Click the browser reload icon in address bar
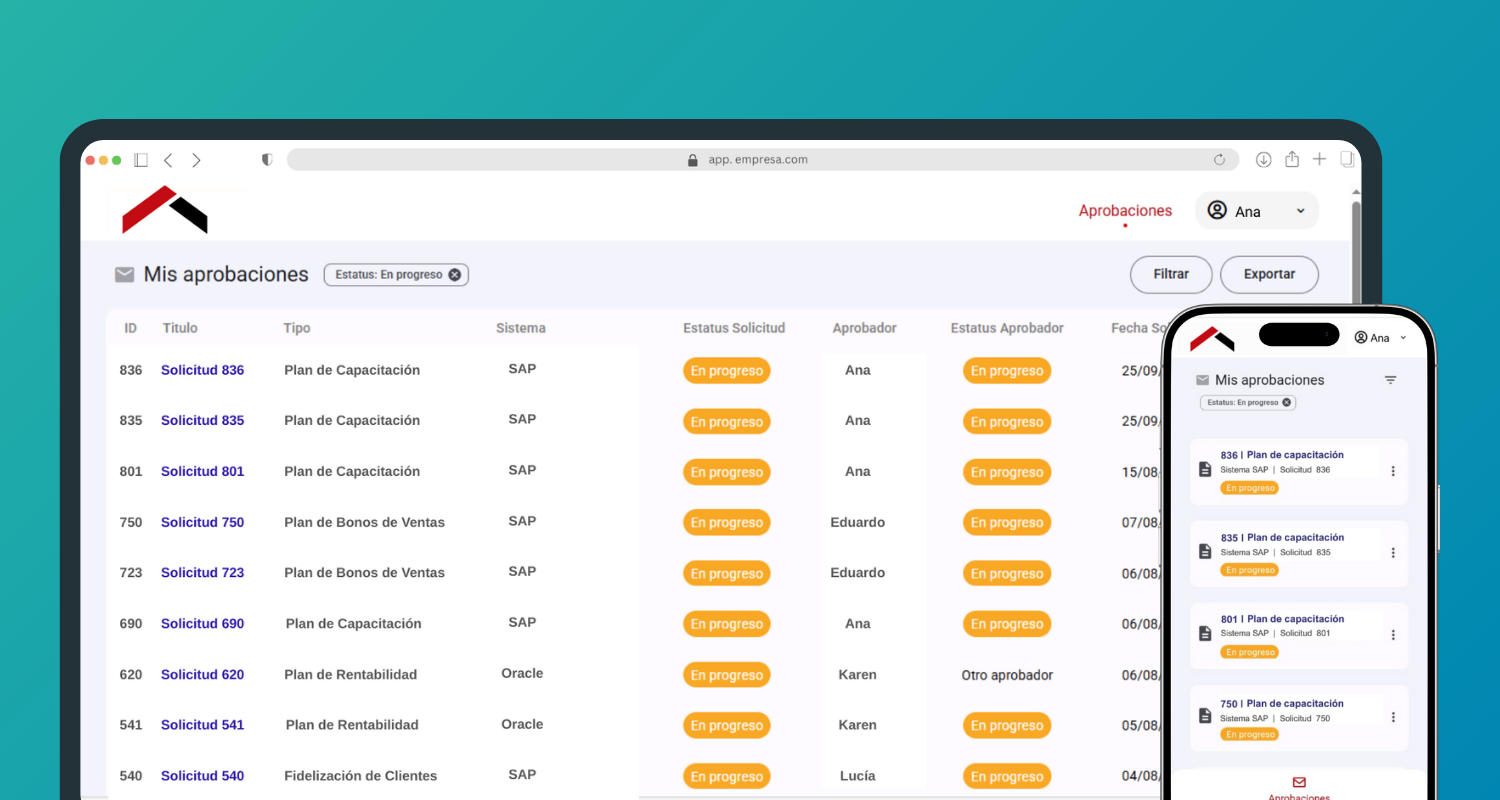Image resolution: width=1500 pixels, height=800 pixels. 1219,160
